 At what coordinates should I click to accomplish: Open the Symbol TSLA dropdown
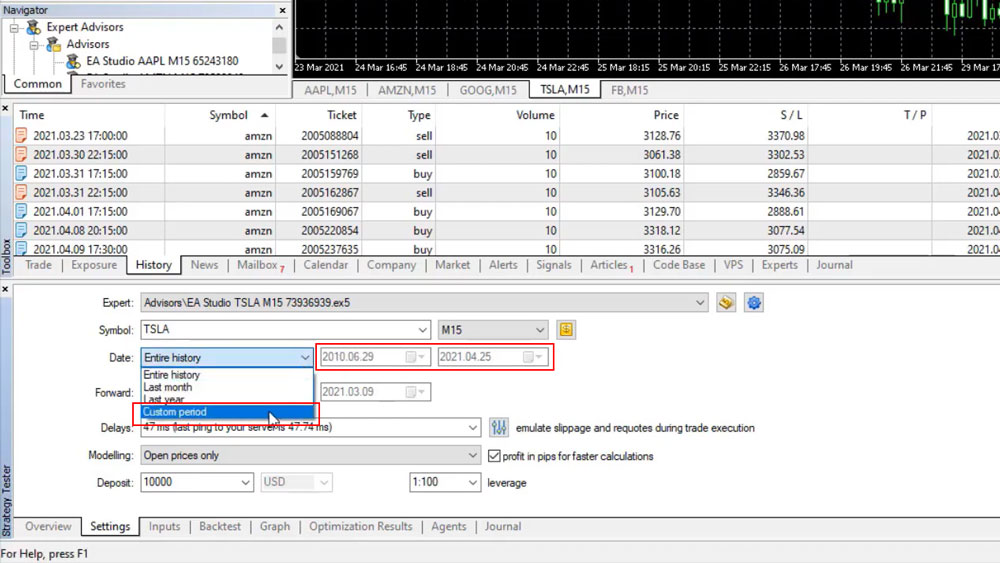pos(422,330)
